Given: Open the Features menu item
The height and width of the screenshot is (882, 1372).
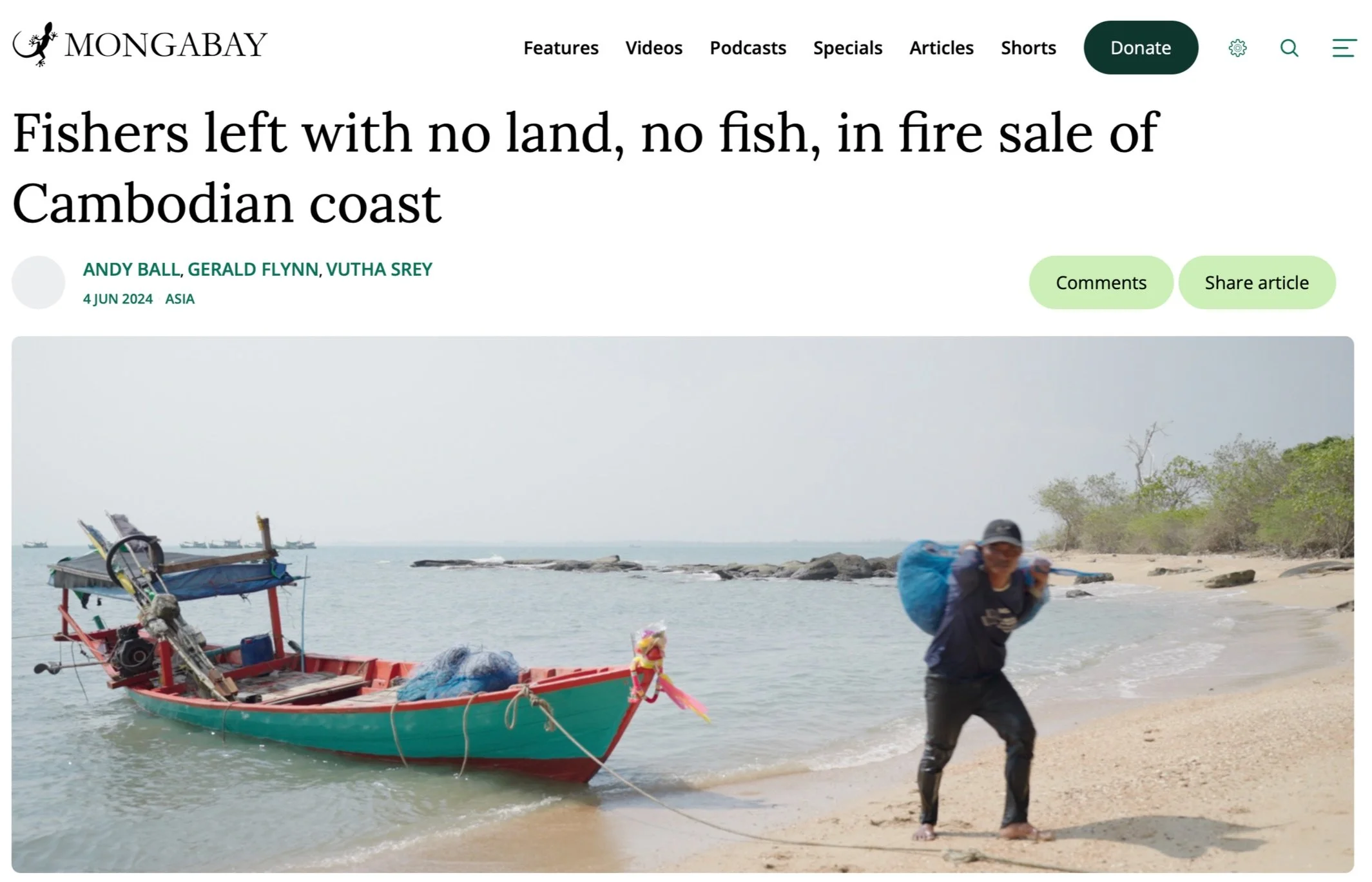Looking at the screenshot, I should (x=561, y=48).
